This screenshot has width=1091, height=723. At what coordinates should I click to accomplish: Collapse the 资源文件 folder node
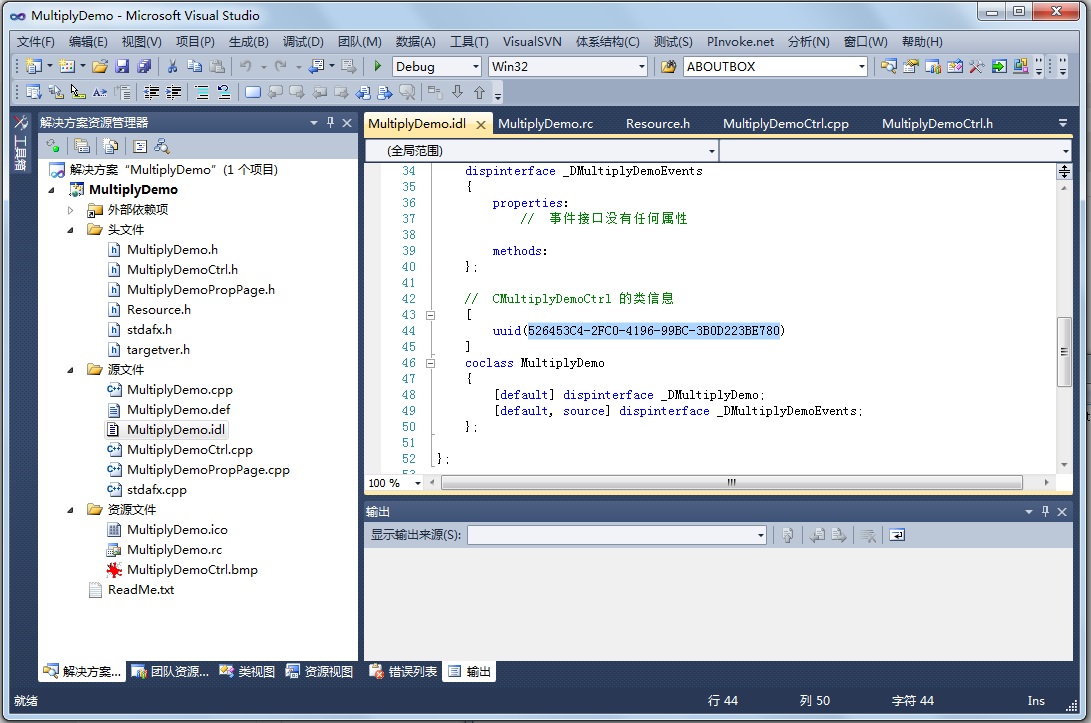(x=70, y=509)
